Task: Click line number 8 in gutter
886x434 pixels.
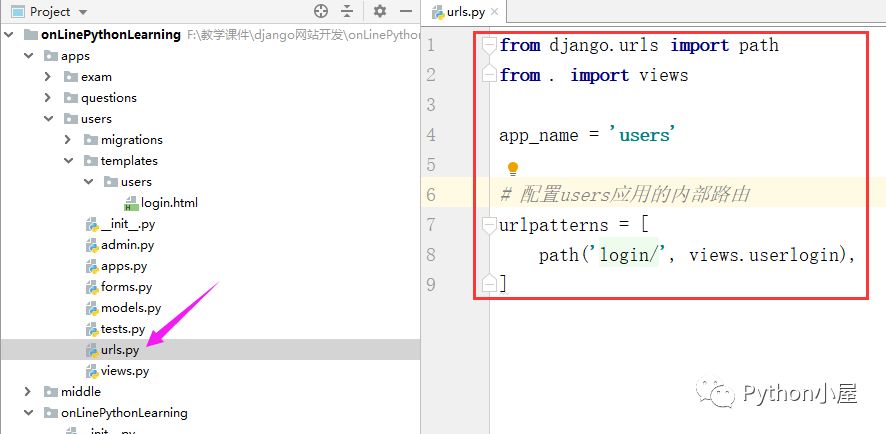Action: pos(432,254)
